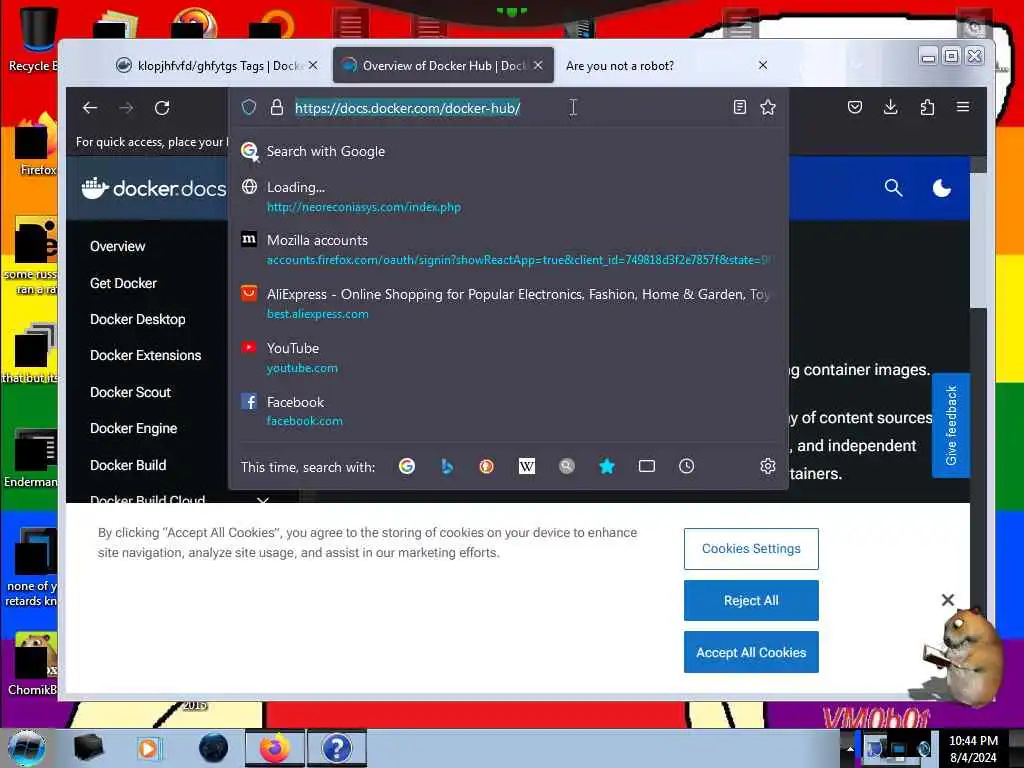Click the tracking protection shield icon
Image resolution: width=1024 pixels, height=768 pixels.
249,107
